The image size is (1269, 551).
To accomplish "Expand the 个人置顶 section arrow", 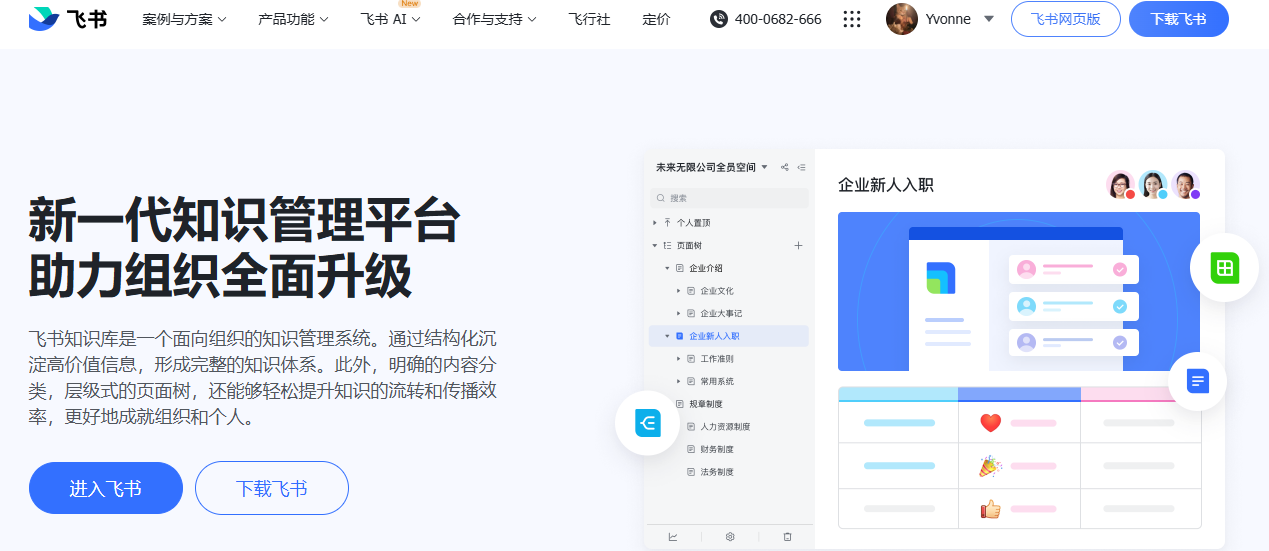I will click(x=655, y=223).
